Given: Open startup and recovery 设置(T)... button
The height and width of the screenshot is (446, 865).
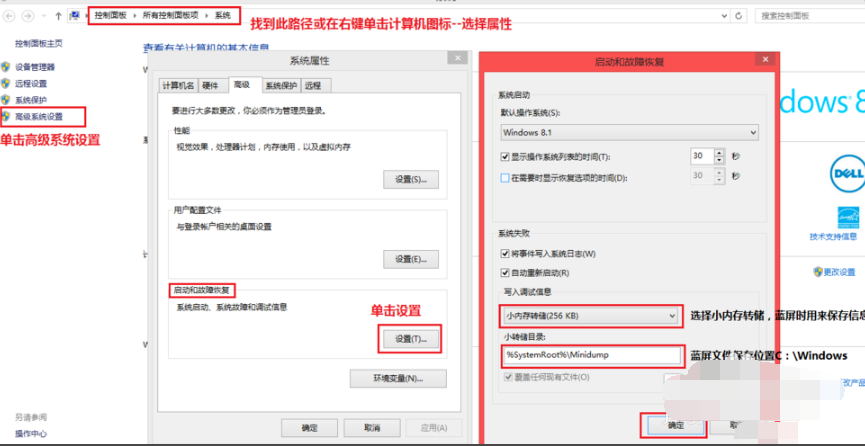Looking at the screenshot, I should point(410,338).
